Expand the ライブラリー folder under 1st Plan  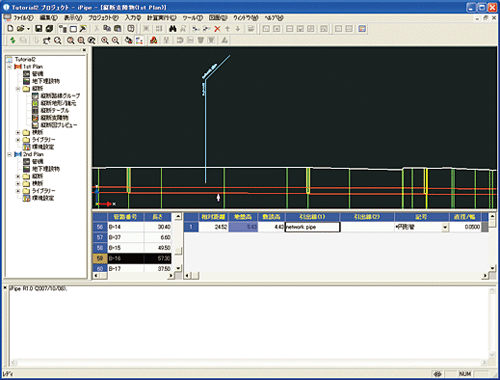[18, 140]
